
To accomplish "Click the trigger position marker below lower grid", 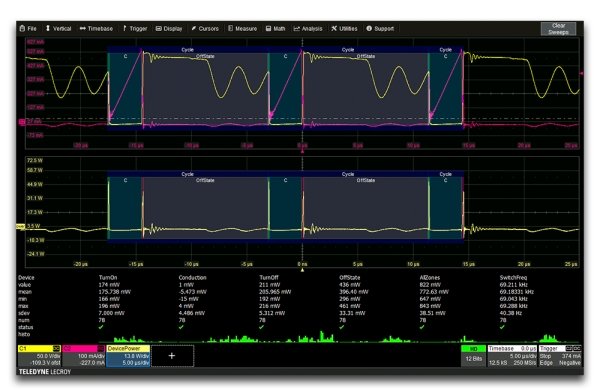I will click(x=302, y=270).
